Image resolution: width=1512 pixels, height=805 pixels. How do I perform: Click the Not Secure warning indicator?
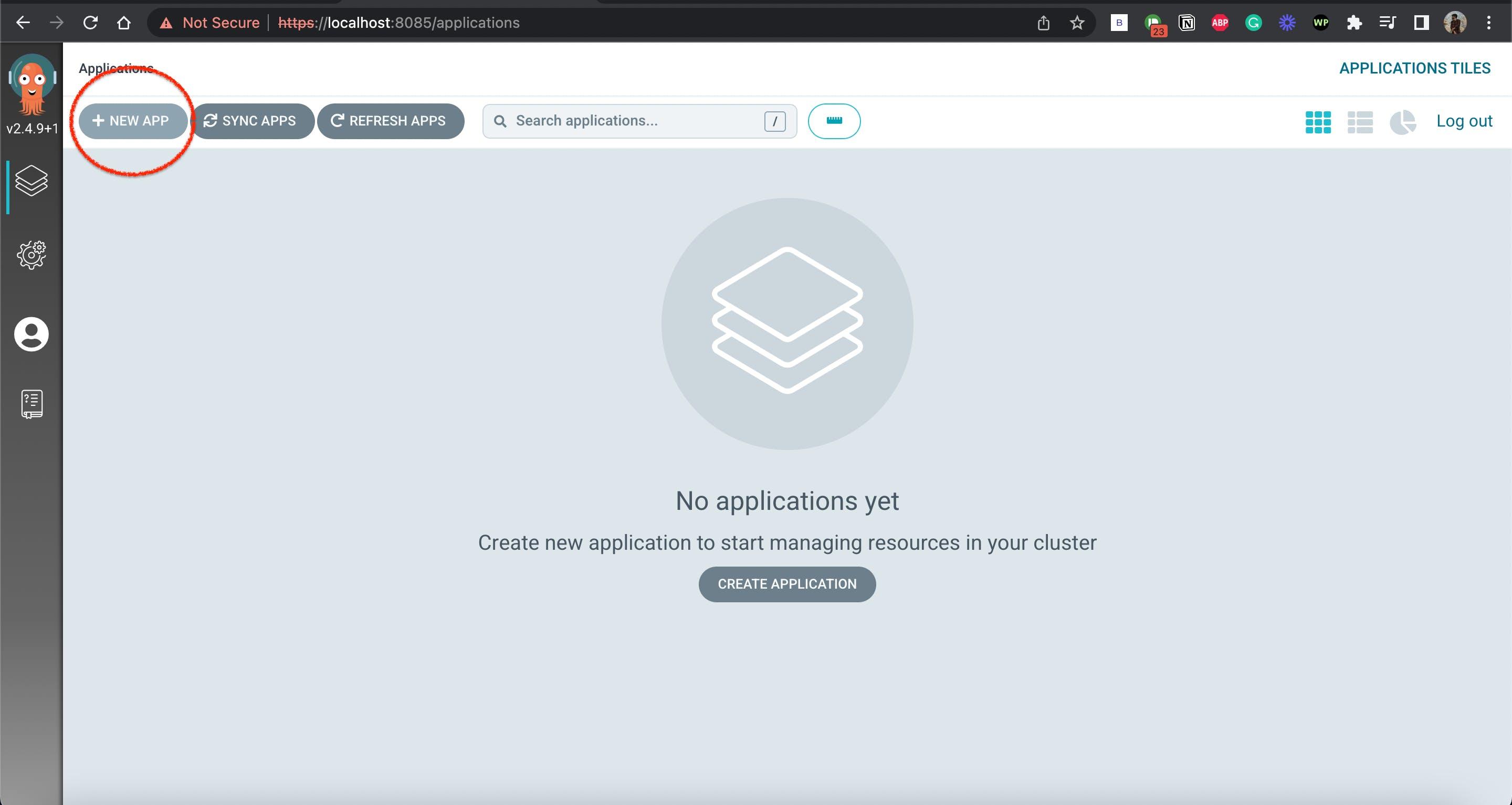tap(210, 23)
